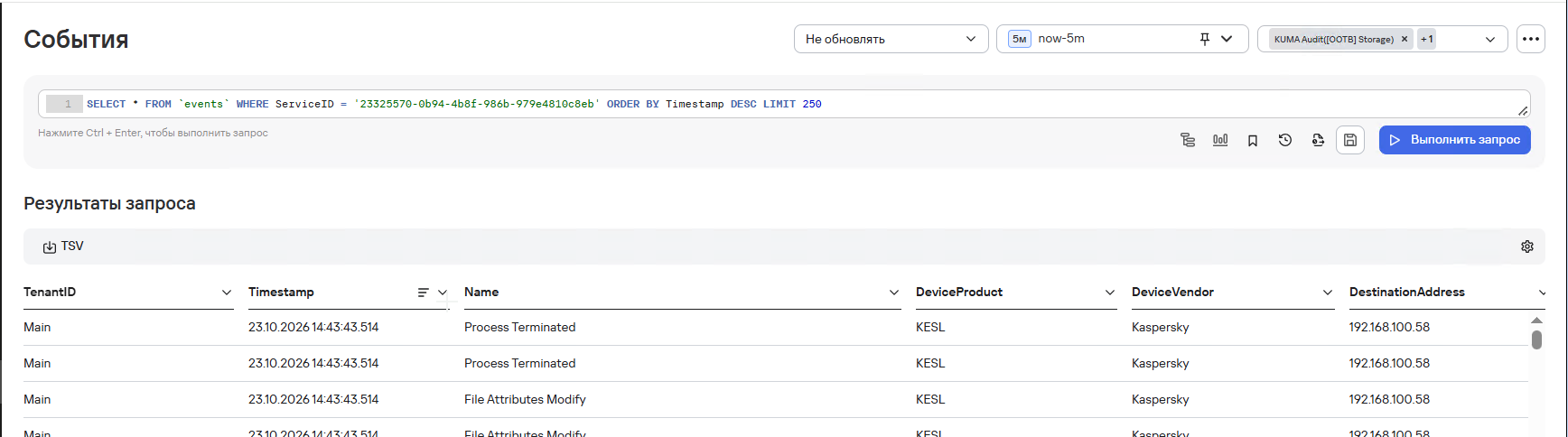Open DeviceProduct column dropdown
The width and height of the screenshot is (1568, 437).
[1110, 293]
